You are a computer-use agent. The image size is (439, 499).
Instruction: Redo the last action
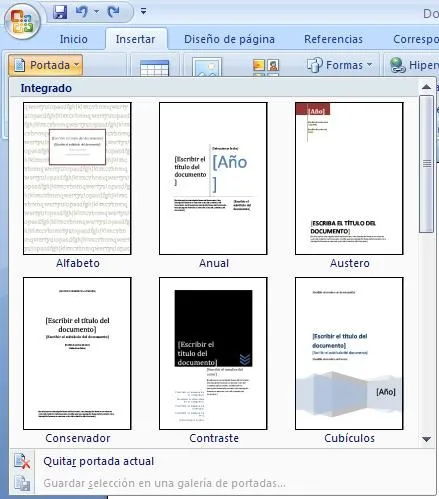click(x=114, y=12)
